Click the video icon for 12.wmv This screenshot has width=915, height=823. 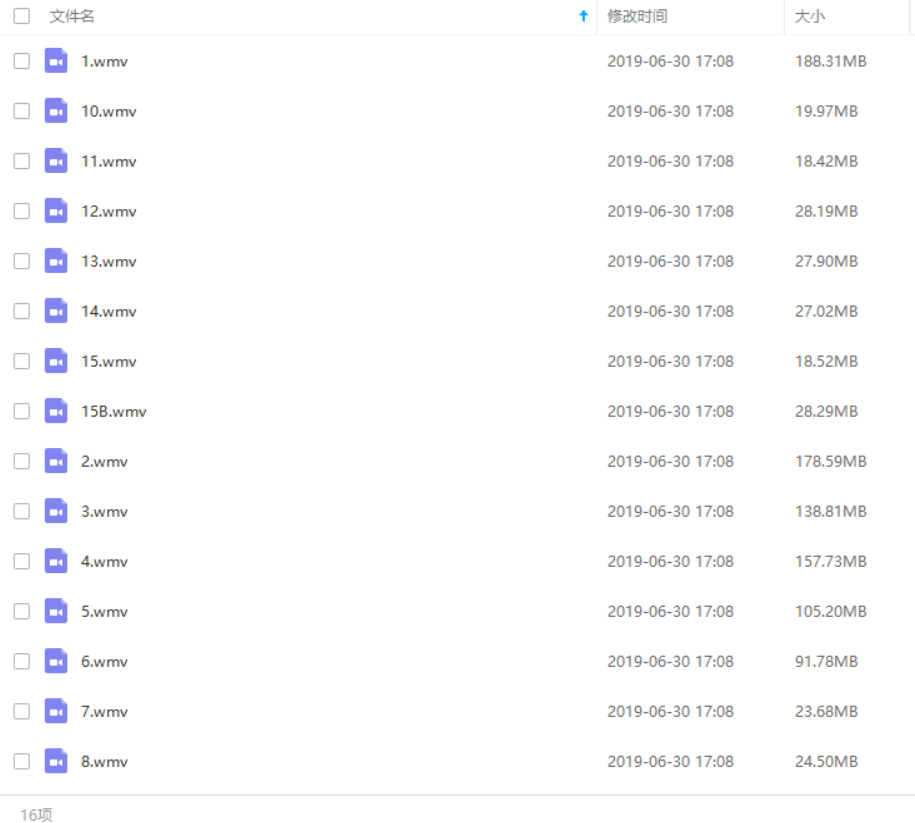tap(56, 211)
